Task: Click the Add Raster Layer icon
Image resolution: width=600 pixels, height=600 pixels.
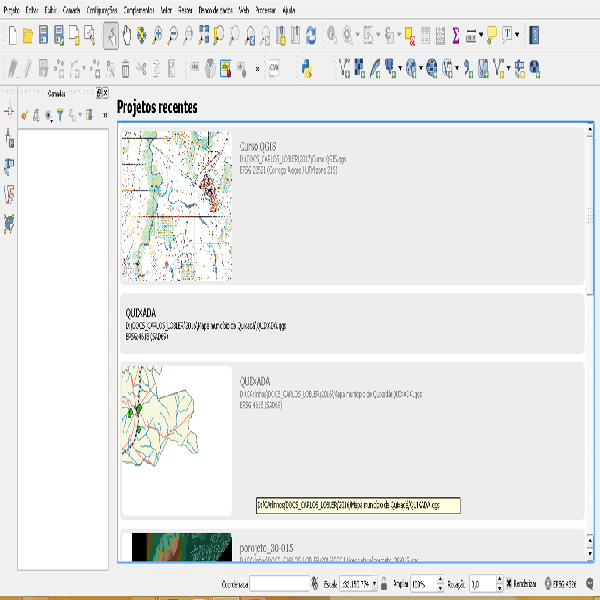Action: [x=360, y=68]
